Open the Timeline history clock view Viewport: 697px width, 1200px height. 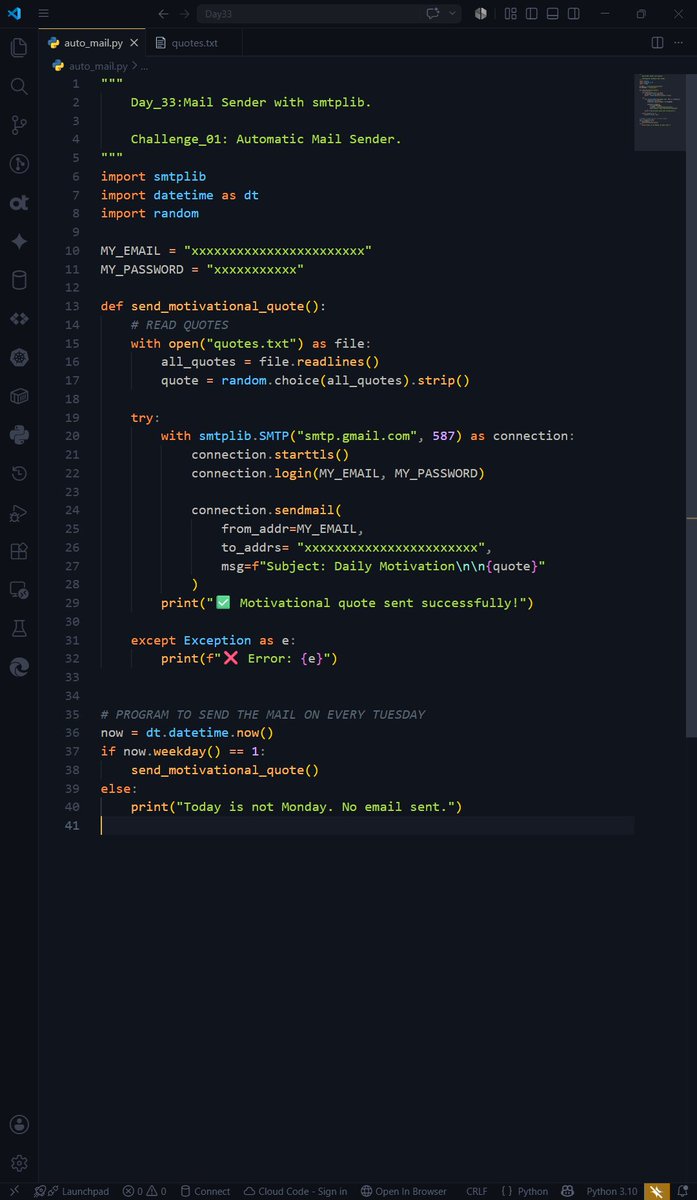pos(19,473)
